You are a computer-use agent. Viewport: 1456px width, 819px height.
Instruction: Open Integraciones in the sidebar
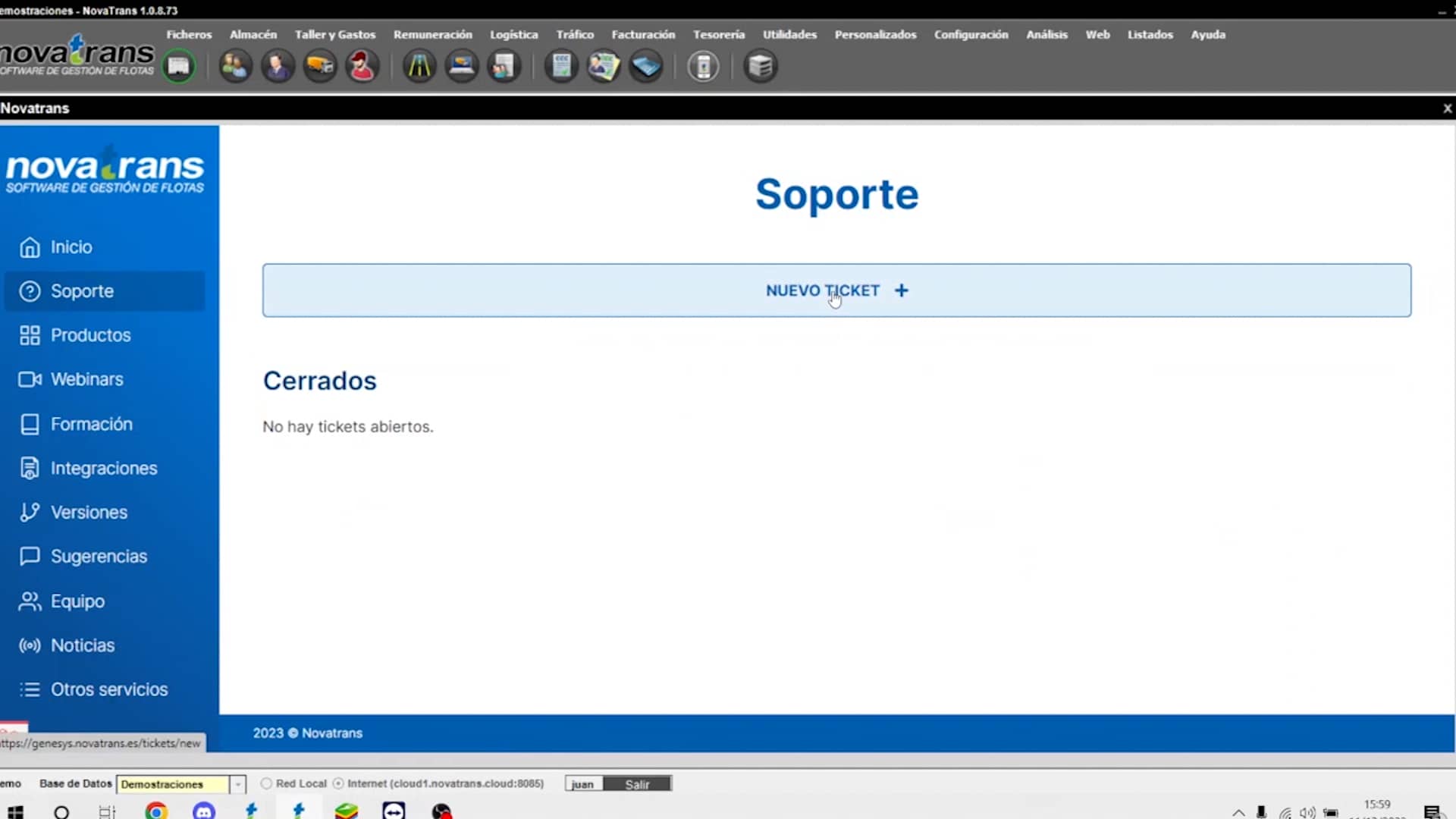103,469
